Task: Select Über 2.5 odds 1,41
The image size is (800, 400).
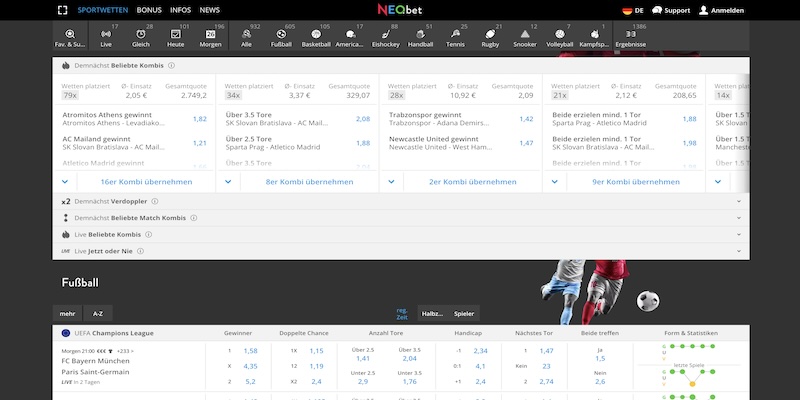Action: [x=363, y=359]
